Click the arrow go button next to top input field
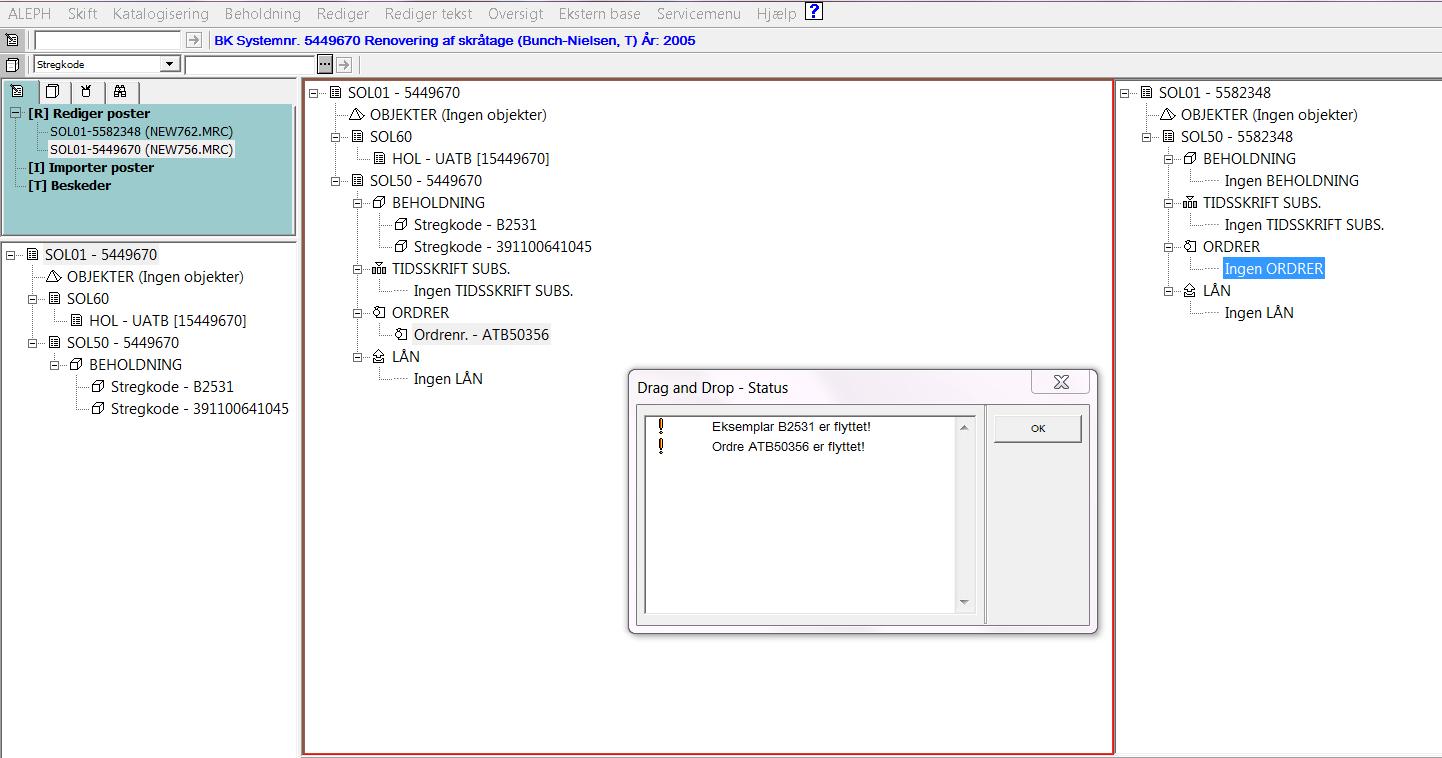This screenshot has width=1442, height=758. point(194,40)
